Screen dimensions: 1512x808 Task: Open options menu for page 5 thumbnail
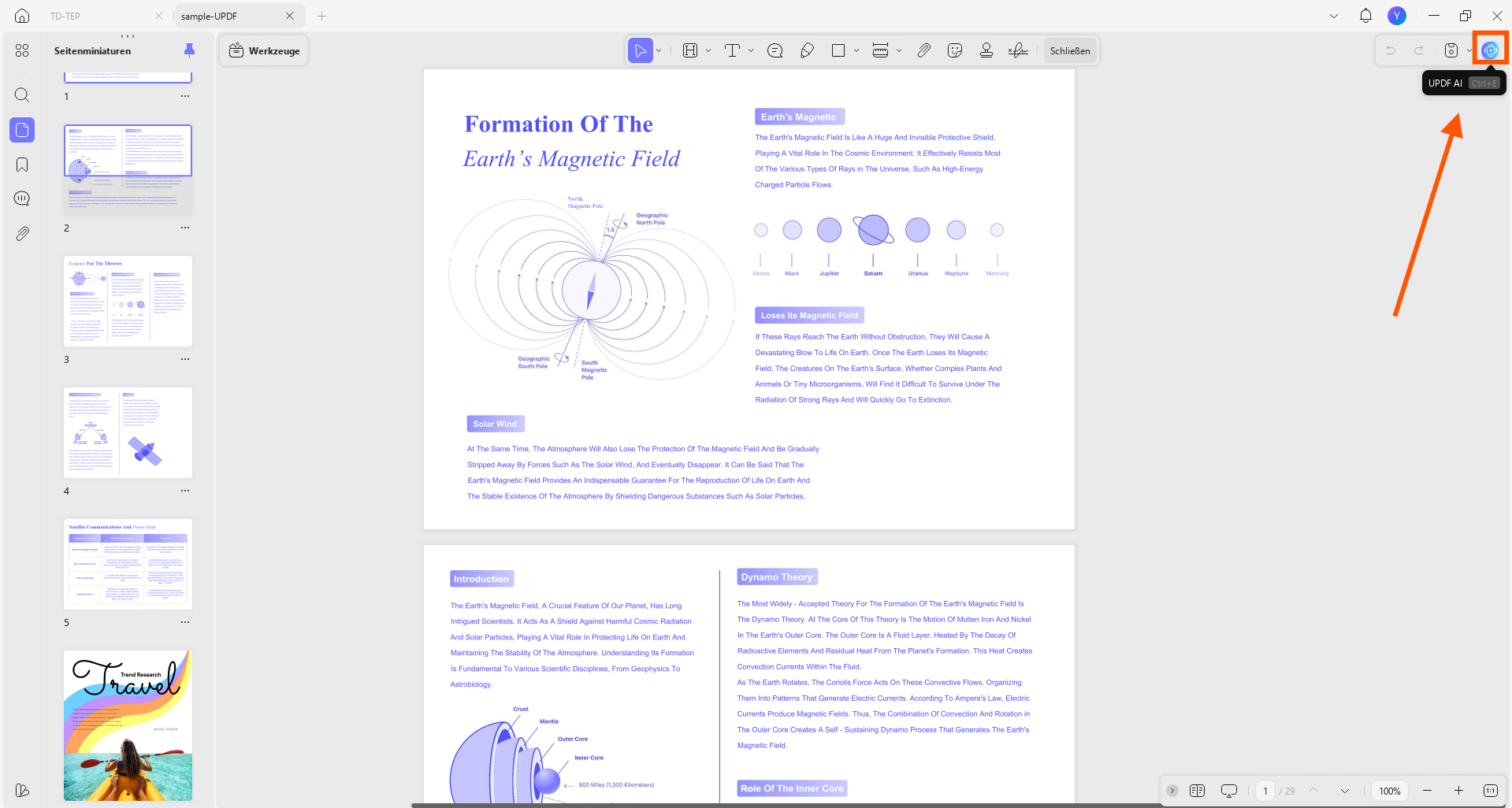pos(185,622)
